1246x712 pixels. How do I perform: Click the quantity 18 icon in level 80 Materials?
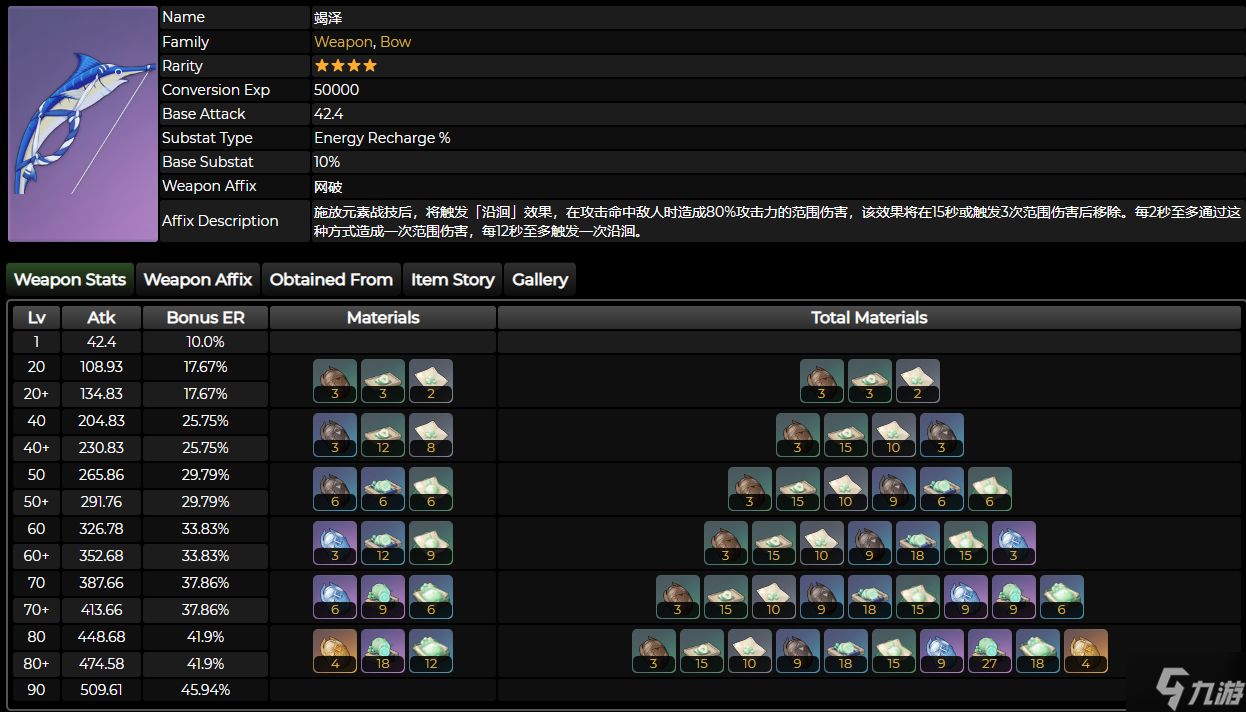tap(383, 651)
